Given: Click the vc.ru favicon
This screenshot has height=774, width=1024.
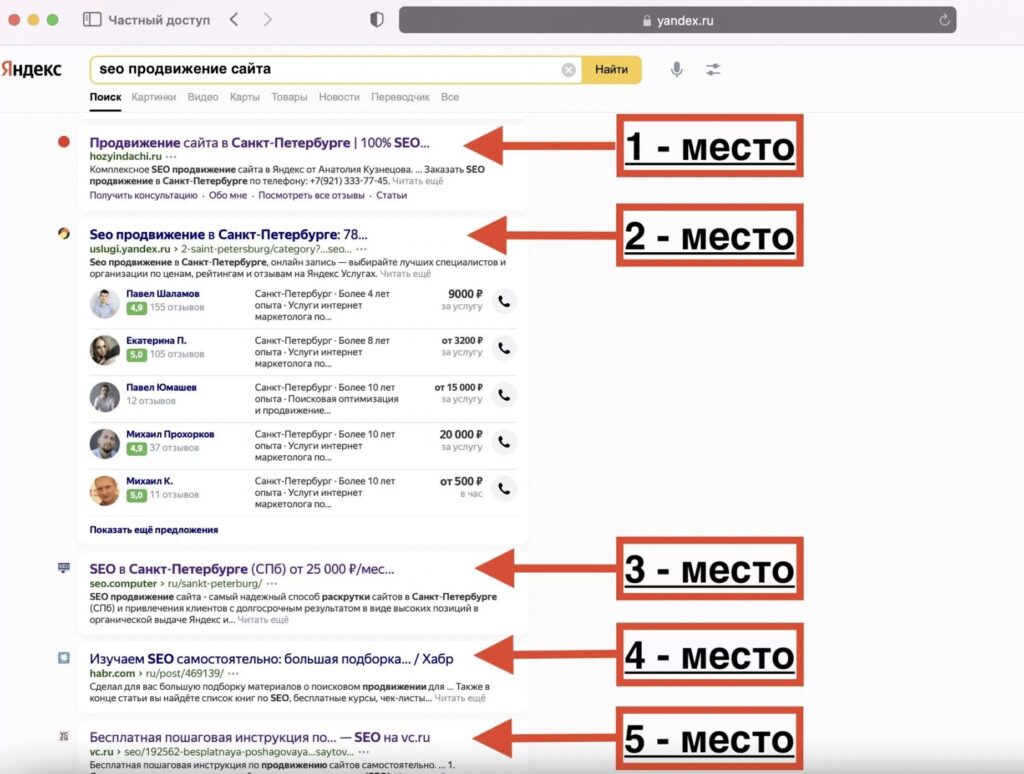Looking at the screenshot, I should click(x=63, y=736).
